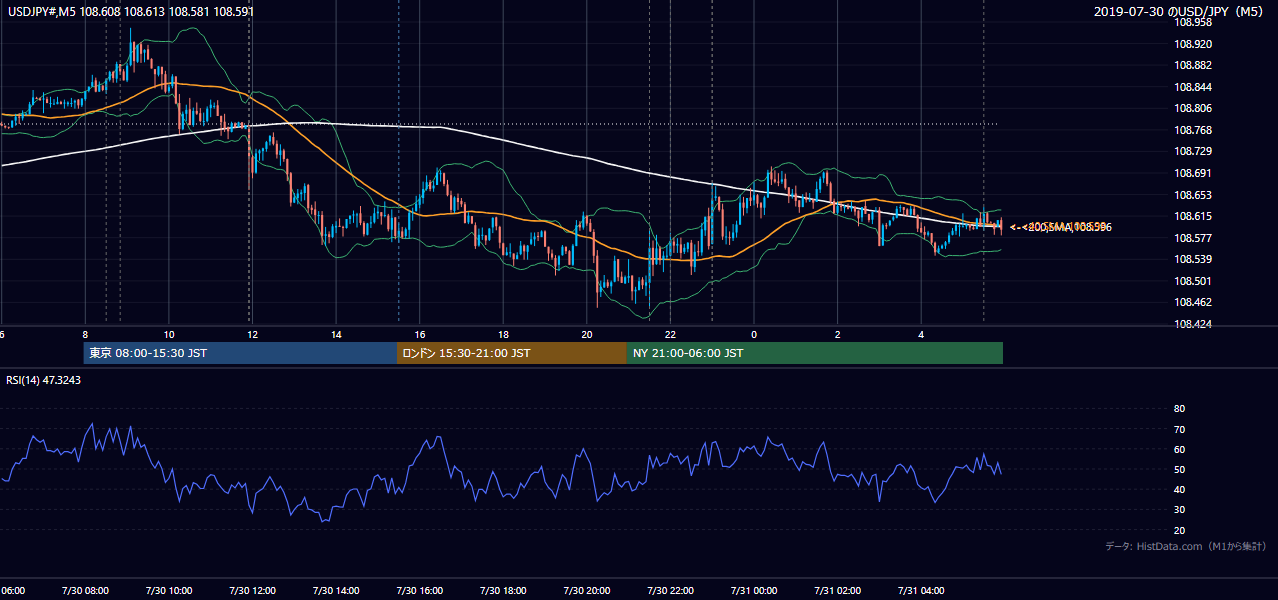
Task: Click the 108.462 price axis label
Action: (x=1193, y=302)
